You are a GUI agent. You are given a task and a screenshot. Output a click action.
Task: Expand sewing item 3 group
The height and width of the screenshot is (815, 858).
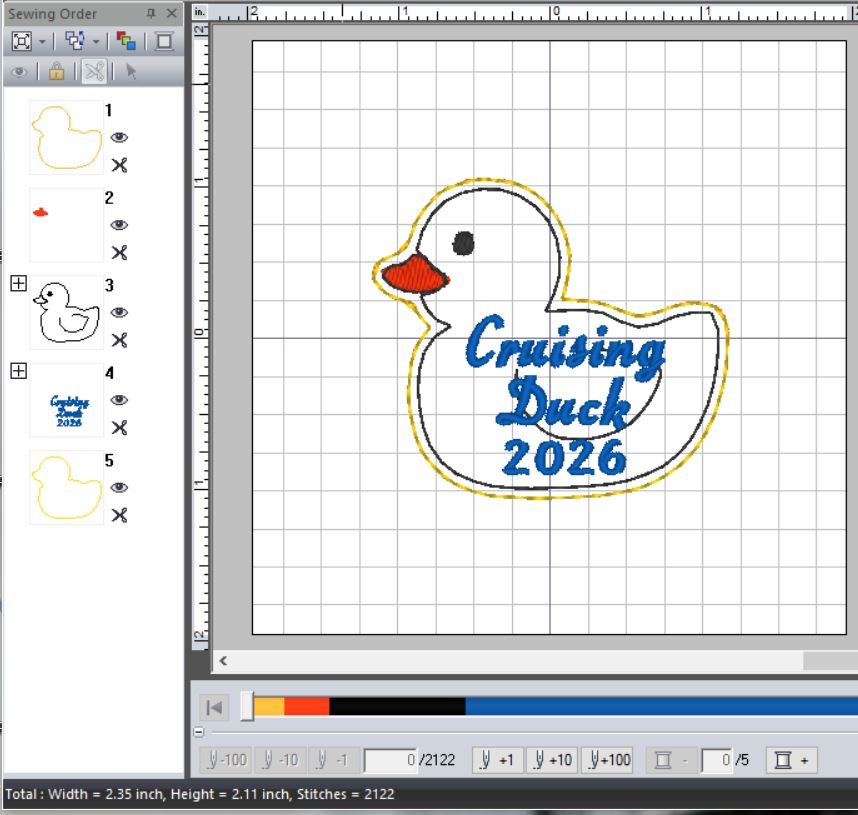[17, 284]
